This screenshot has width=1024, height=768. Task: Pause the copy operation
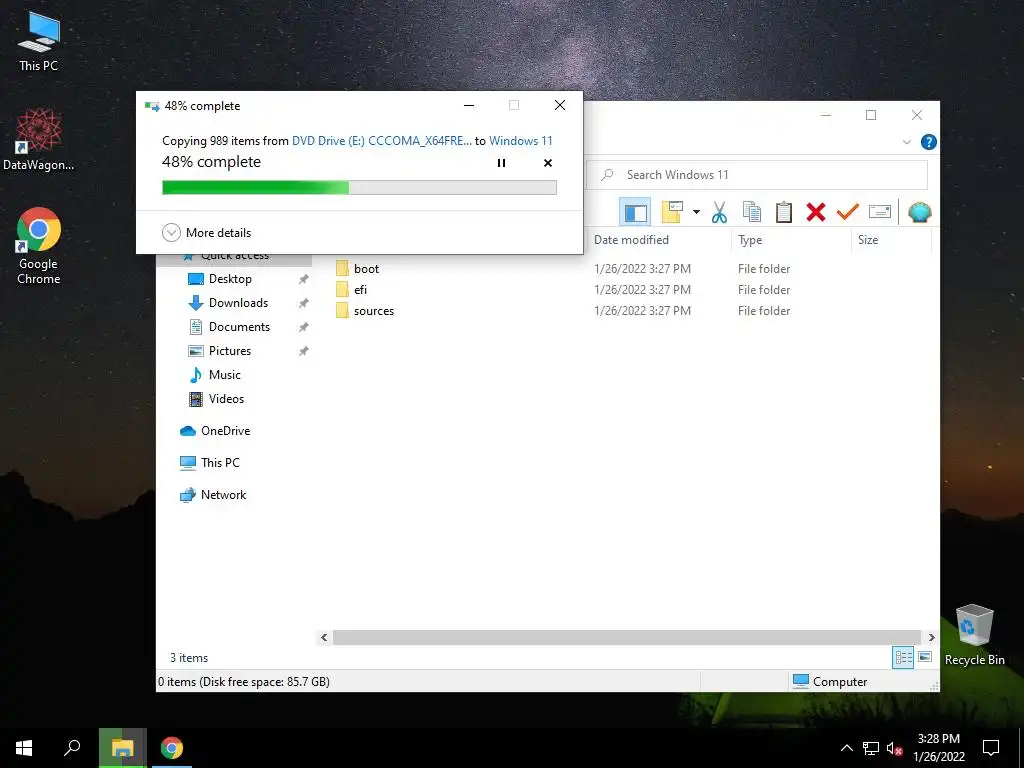point(502,163)
